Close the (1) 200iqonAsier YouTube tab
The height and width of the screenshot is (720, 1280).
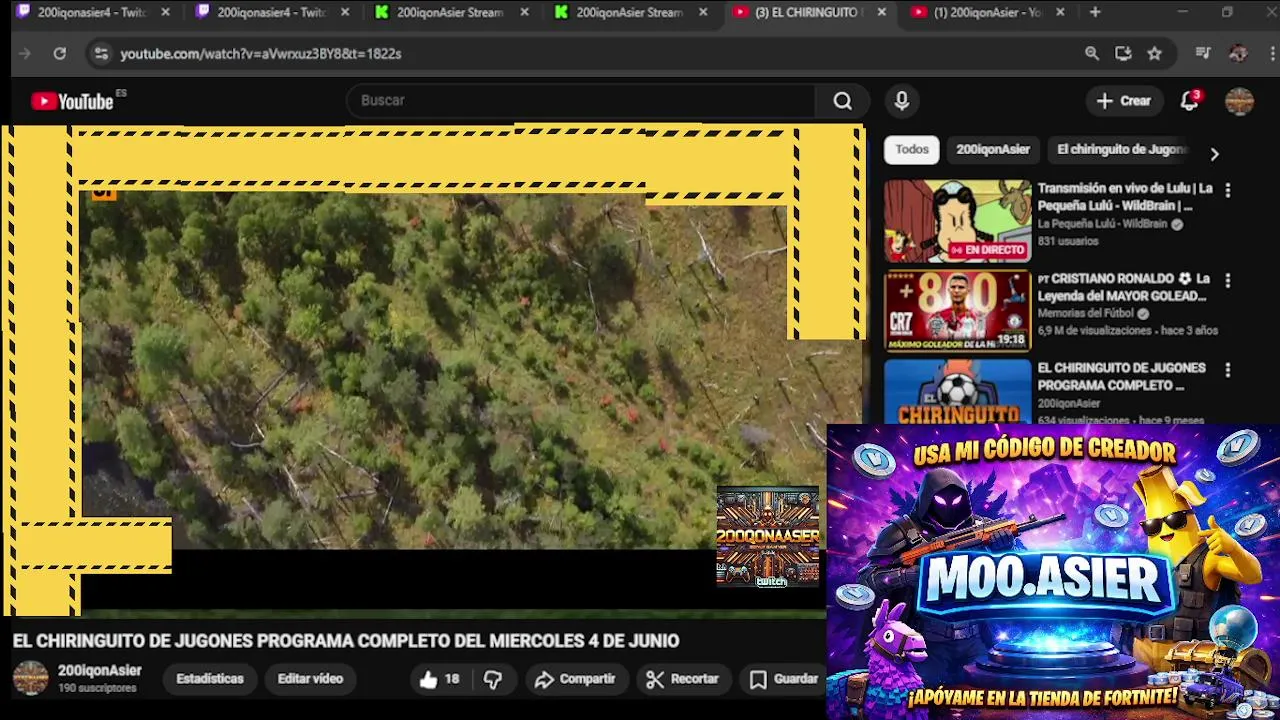point(1060,13)
